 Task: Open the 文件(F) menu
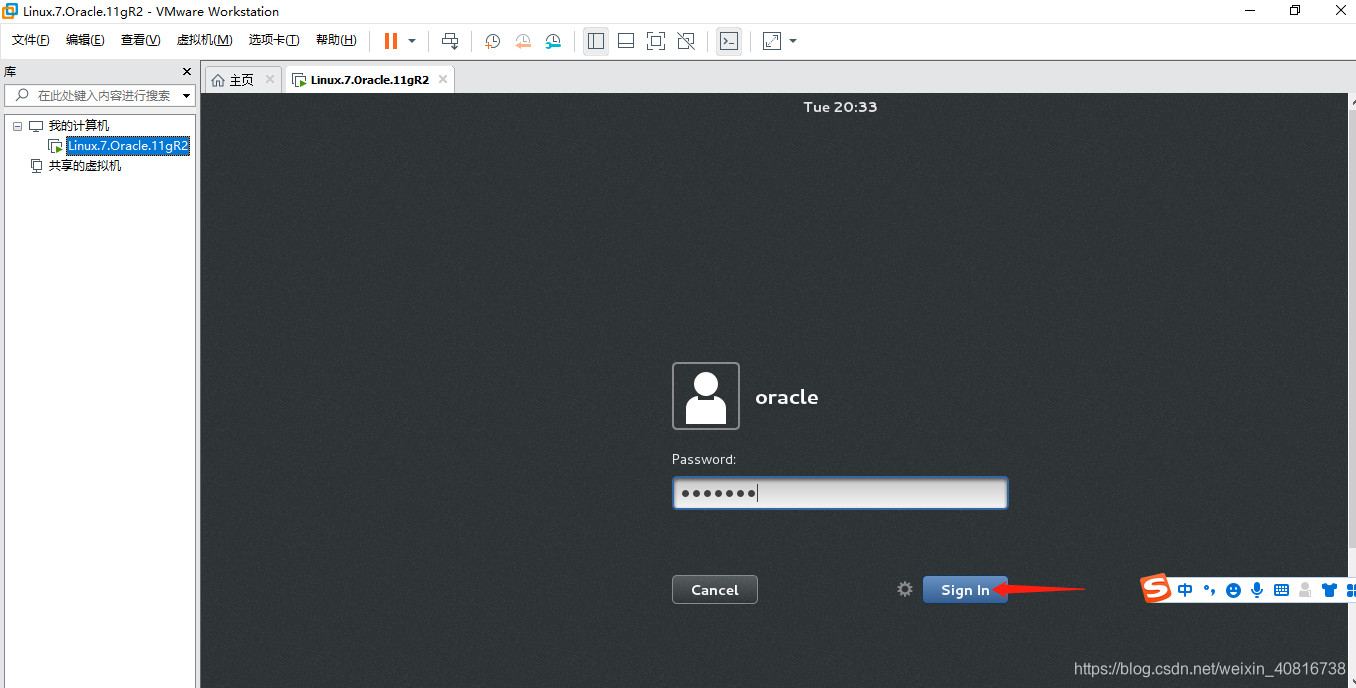point(31,40)
